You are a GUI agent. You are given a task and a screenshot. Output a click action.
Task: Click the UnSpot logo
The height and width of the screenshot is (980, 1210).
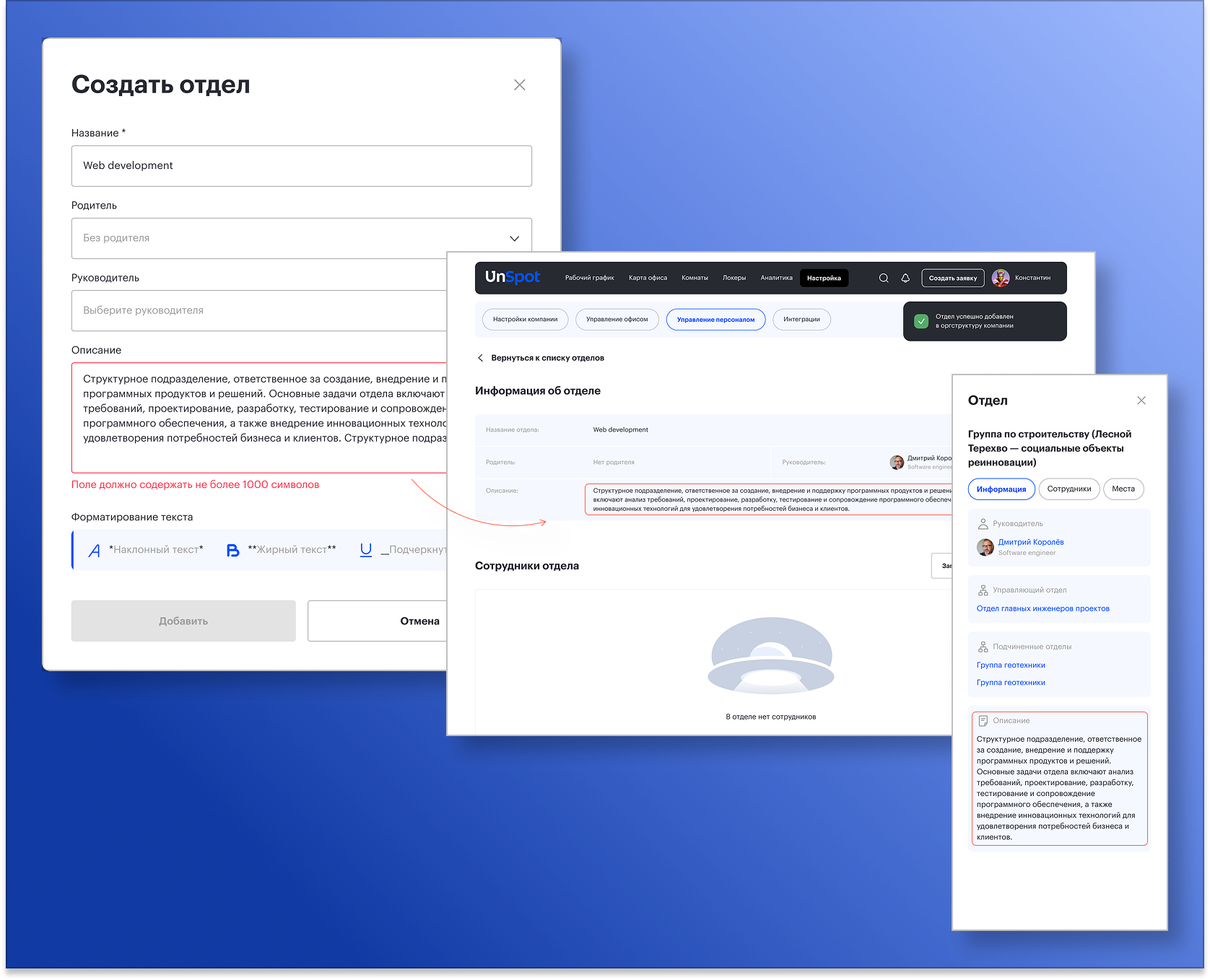[512, 277]
